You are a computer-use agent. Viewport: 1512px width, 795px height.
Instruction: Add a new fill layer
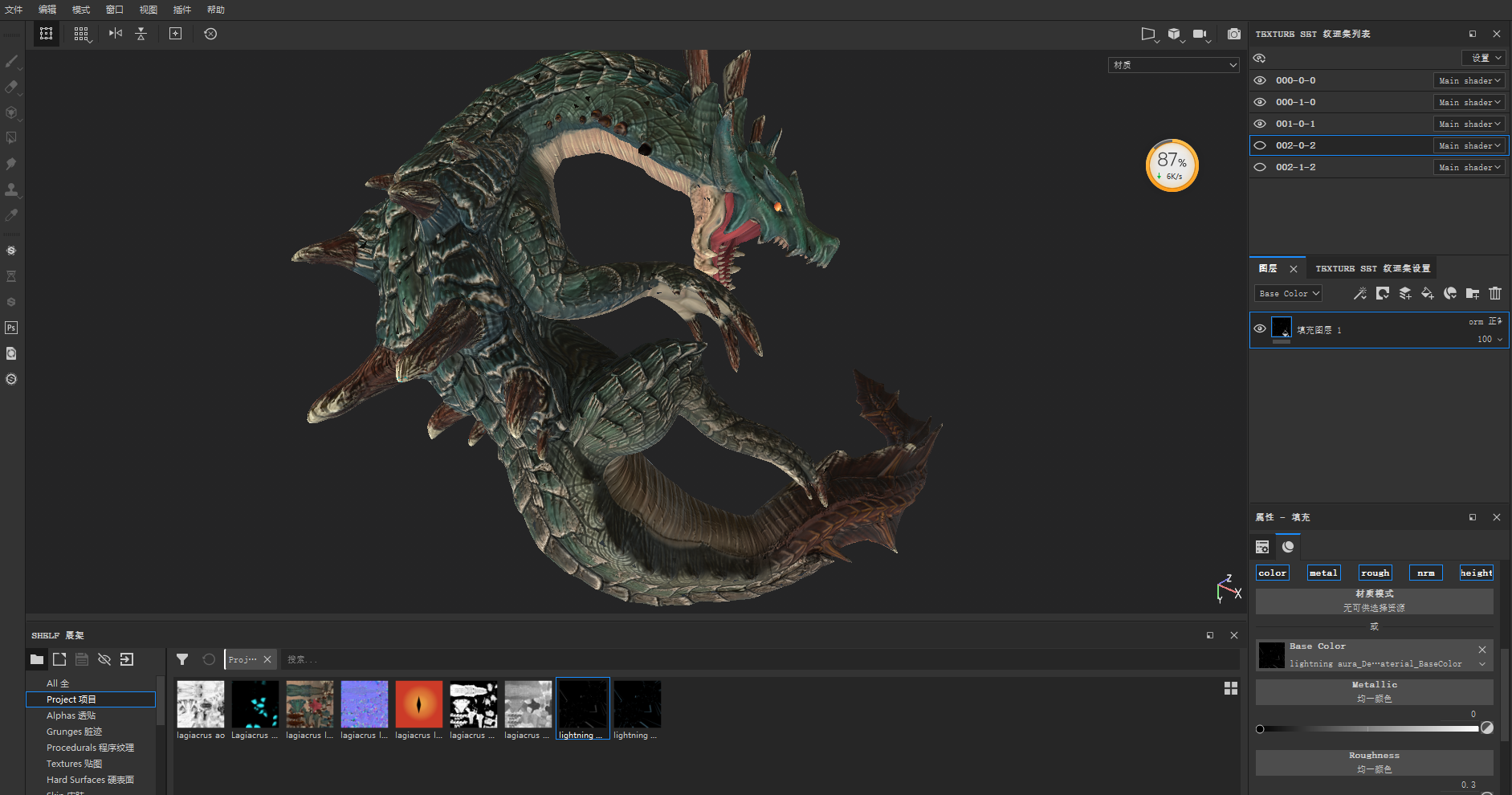click(1428, 293)
